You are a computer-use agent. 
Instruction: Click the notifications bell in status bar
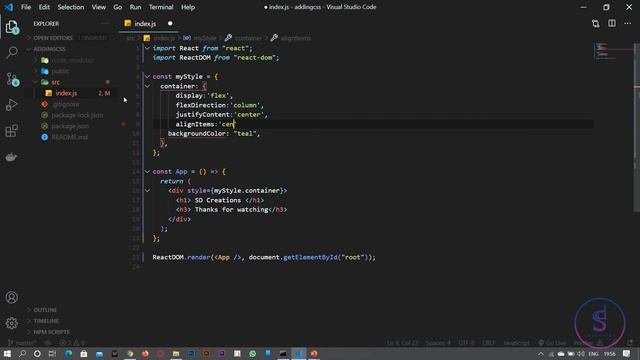(630, 343)
